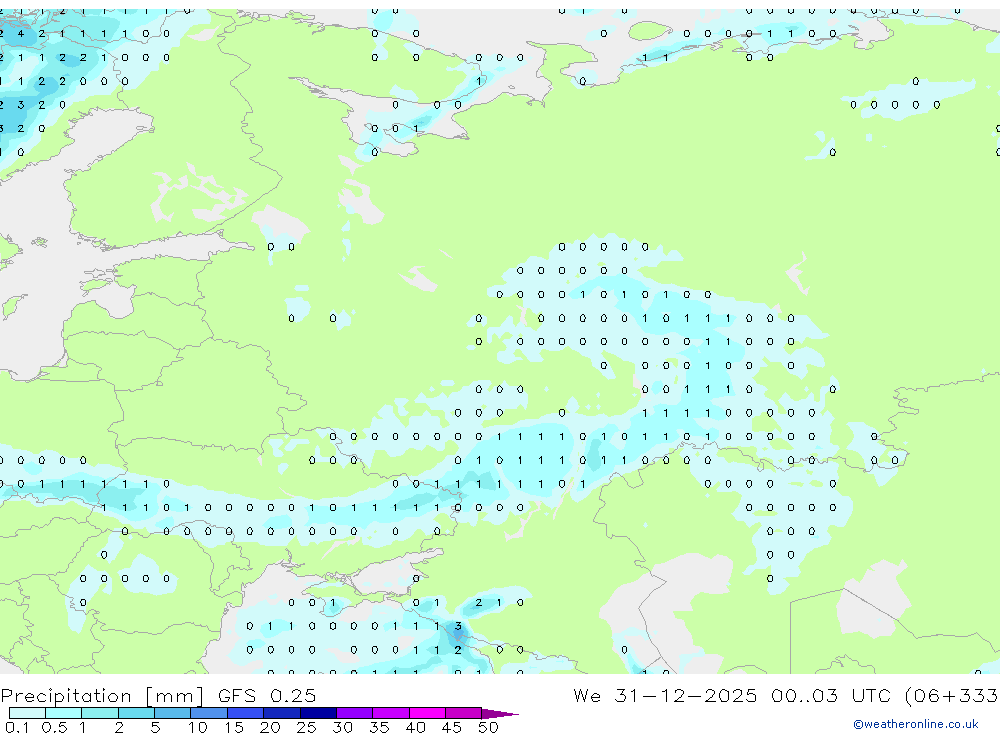Image resolution: width=1000 pixels, height=733 pixels.
Task: Select the legend swatch between 0.5 and 1
Action: click(x=64, y=713)
